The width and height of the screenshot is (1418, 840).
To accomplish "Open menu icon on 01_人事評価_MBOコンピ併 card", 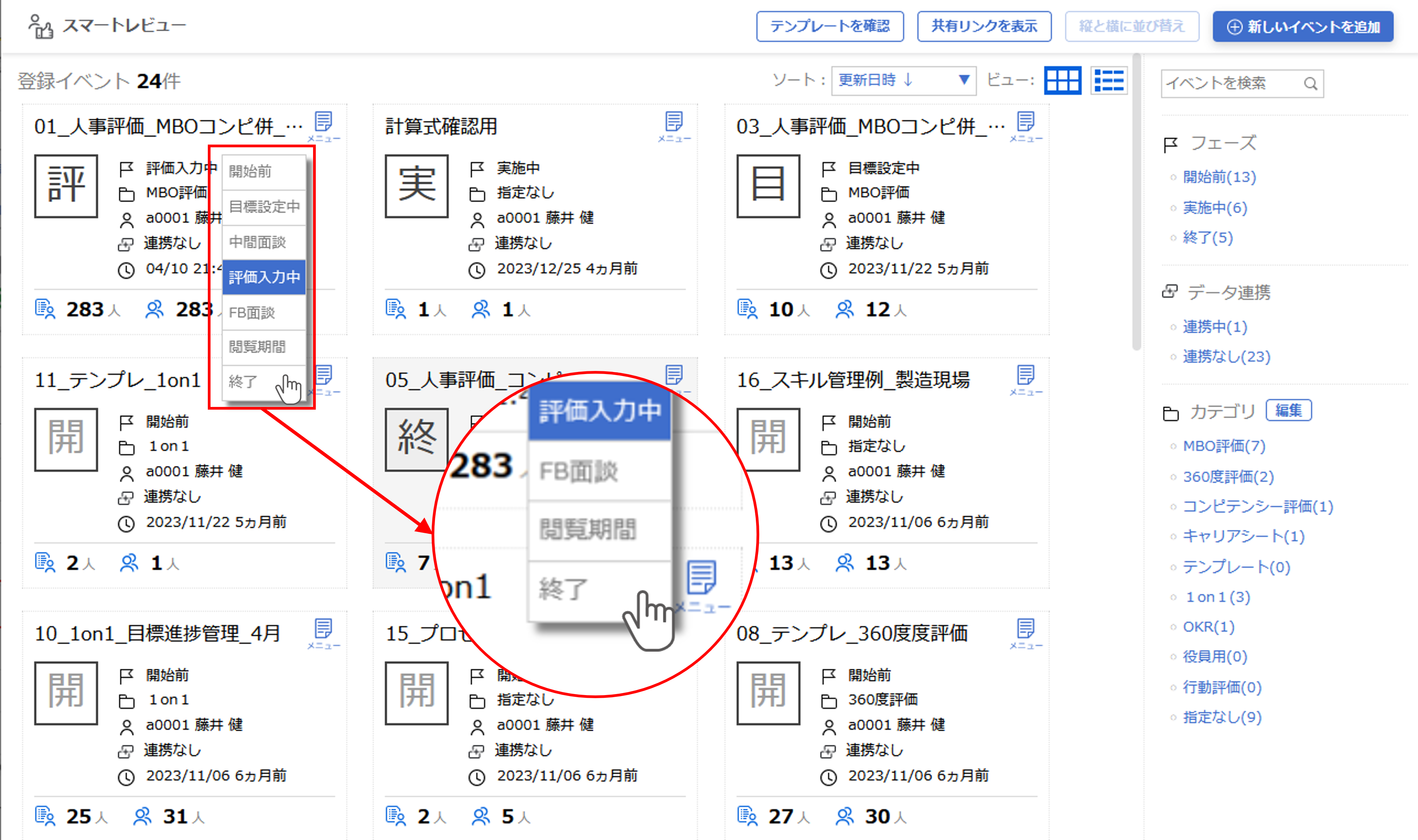I will (x=323, y=126).
